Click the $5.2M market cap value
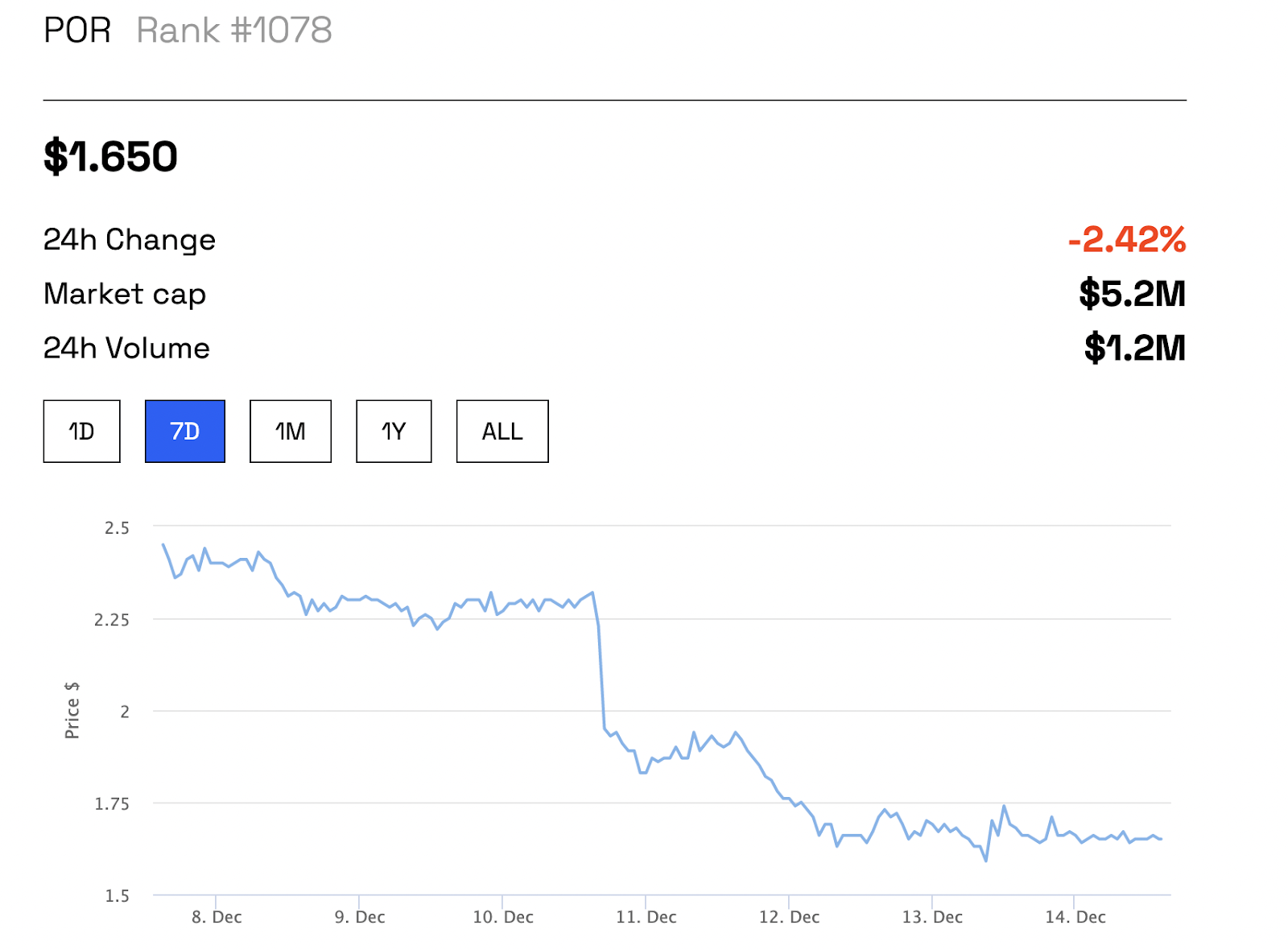The width and height of the screenshot is (1288, 950). [x=1132, y=293]
